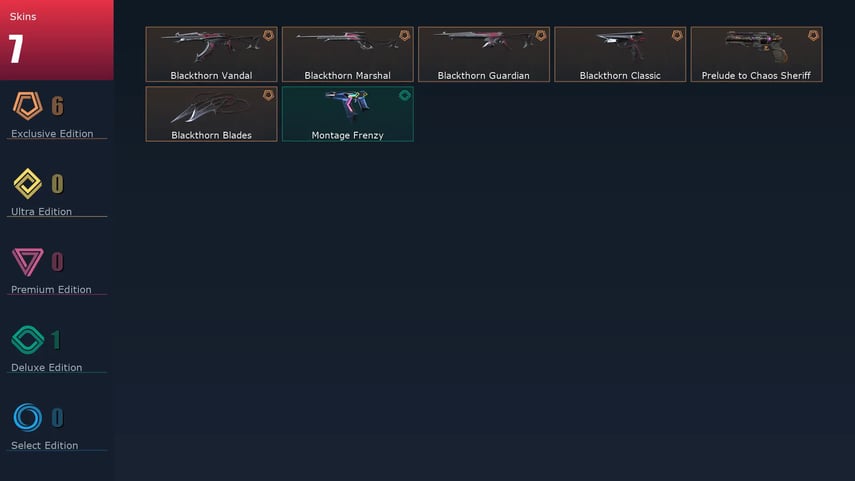Image resolution: width=855 pixels, height=481 pixels.
Task: Filter by Ultra Edition label
Action: [x=41, y=212]
